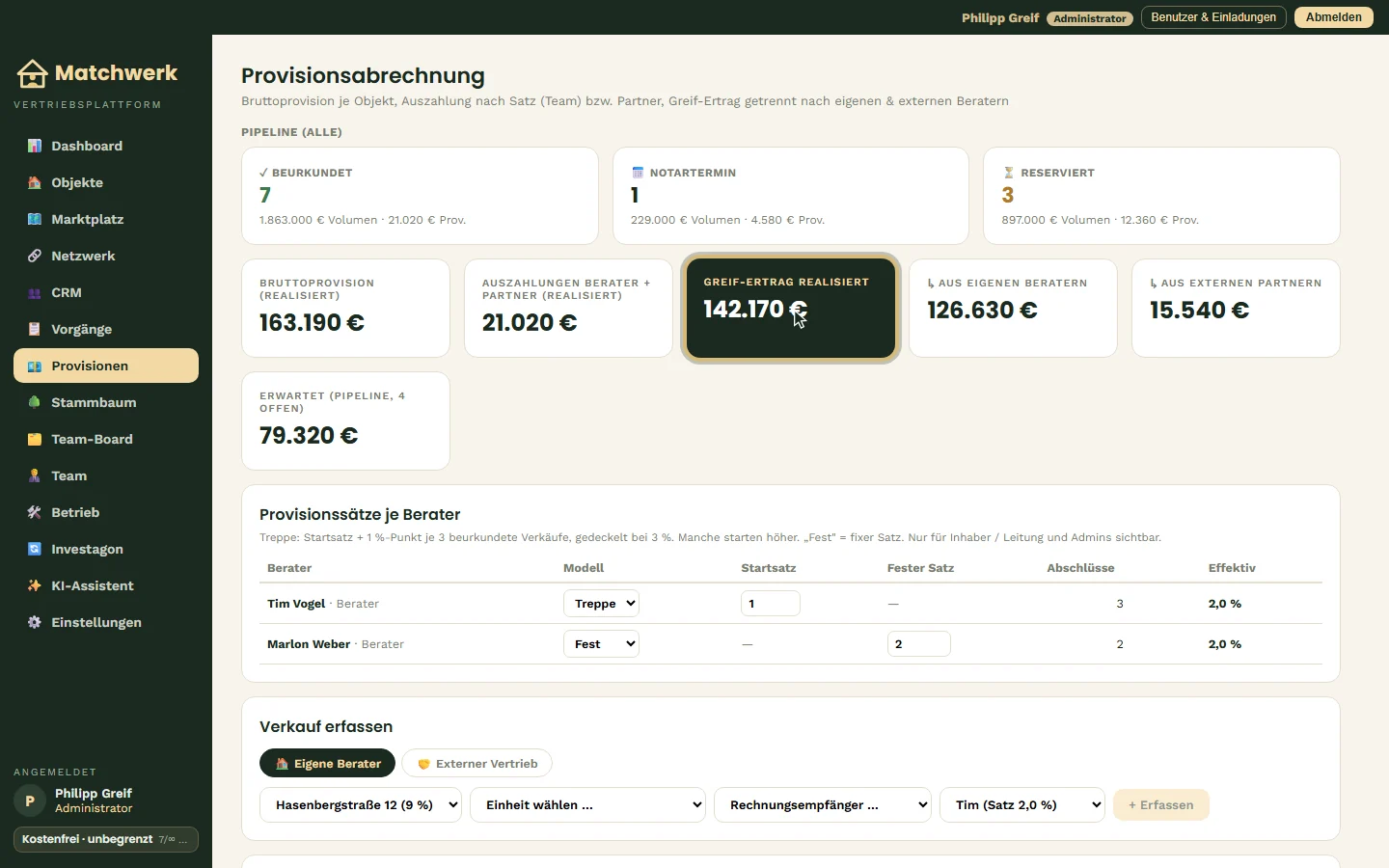Open the Provisionen menu item
The width and height of the screenshot is (1389, 868).
[x=106, y=366]
